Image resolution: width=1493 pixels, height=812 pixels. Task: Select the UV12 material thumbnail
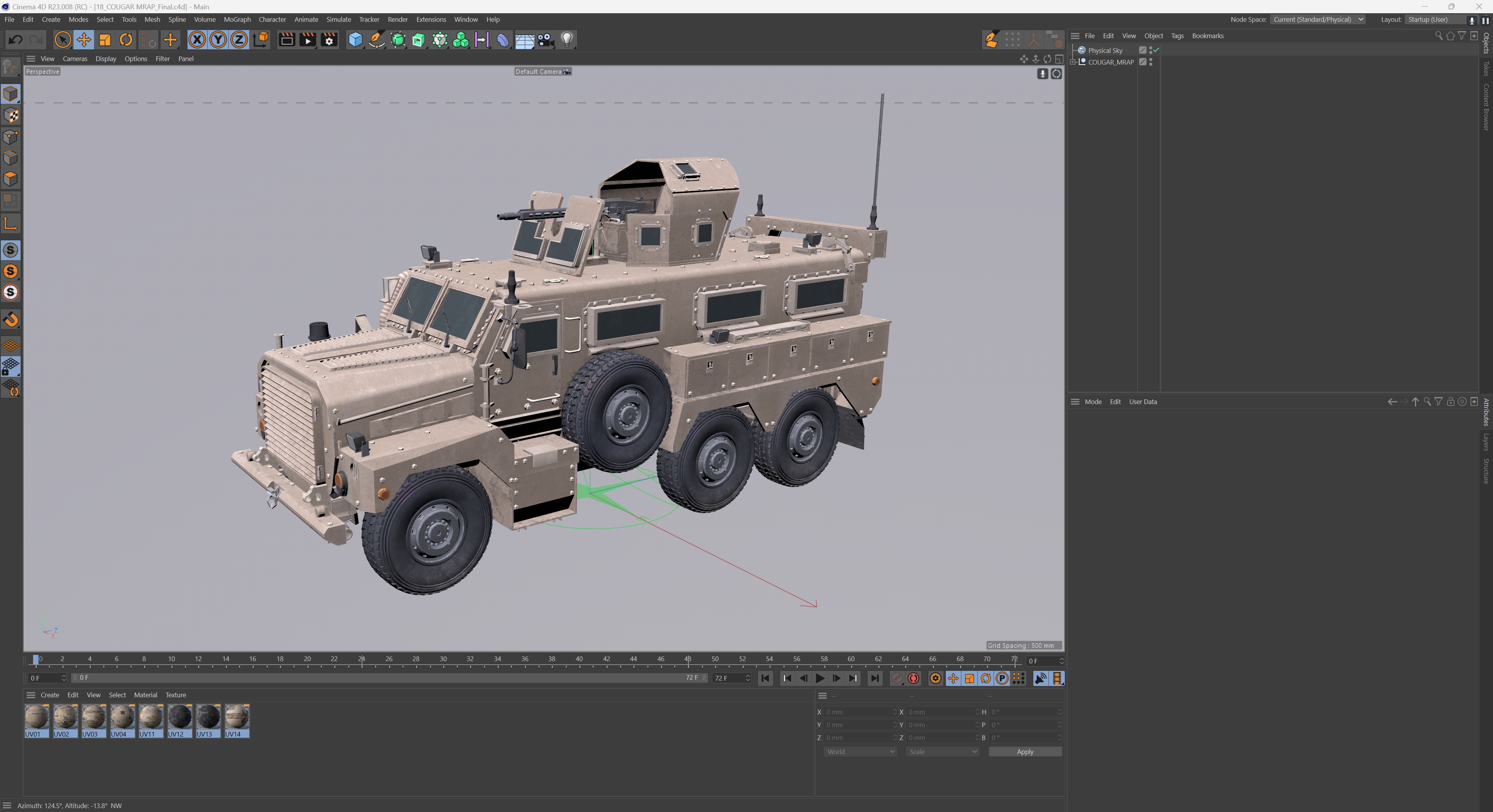(x=179, y=717)
